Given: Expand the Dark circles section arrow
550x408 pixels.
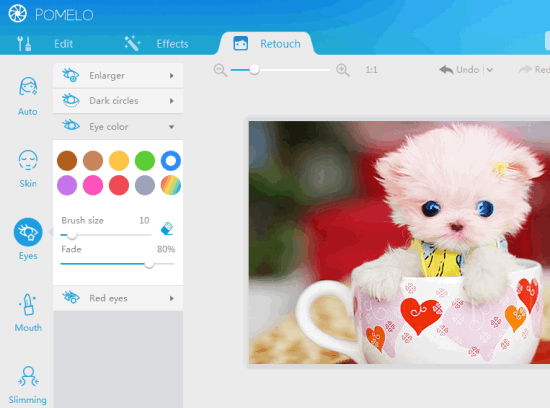Looking at the screenshot, I should click(172, 101).
